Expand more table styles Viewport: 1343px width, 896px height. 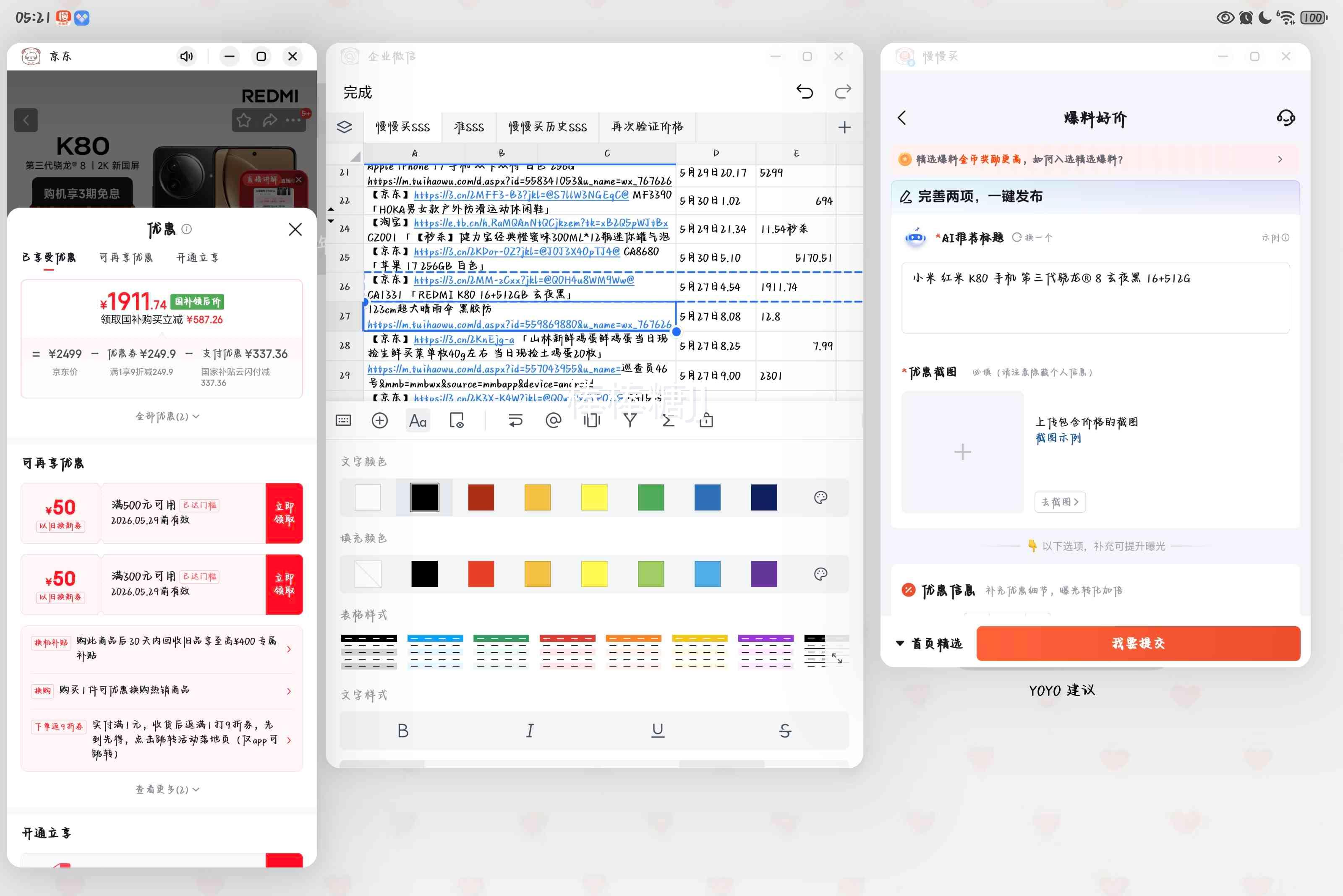pyautogui.click(x=836, y=658)
